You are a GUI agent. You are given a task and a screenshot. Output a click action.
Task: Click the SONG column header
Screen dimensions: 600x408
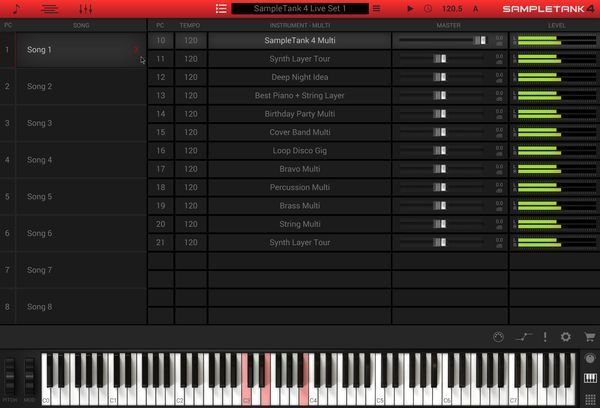81,26
